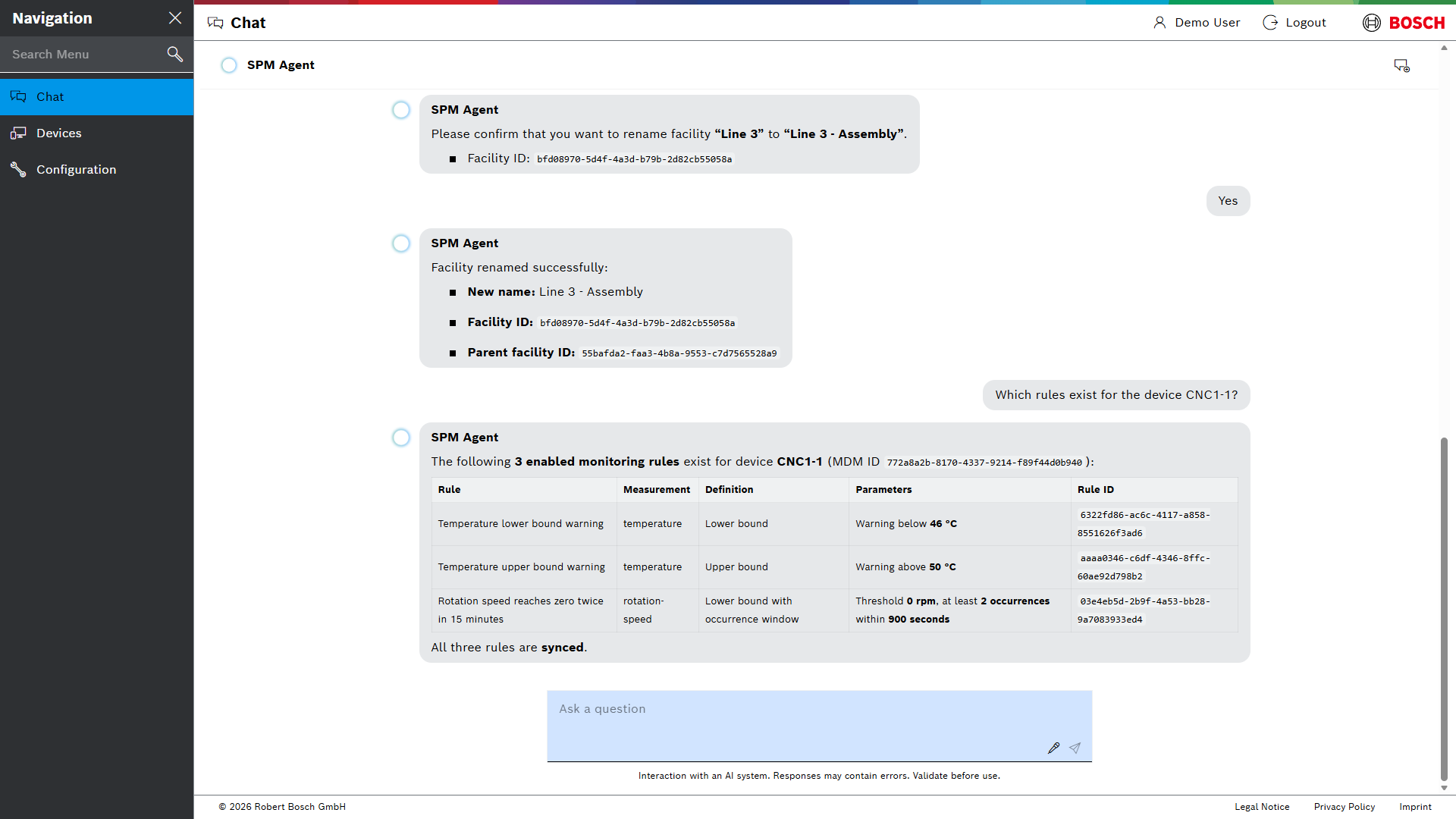Image resolution: width=1456 pixels, height=819 pixels.
Task: Click the Chat speech bubble icon in header
Action: click(x=215, y=23)
